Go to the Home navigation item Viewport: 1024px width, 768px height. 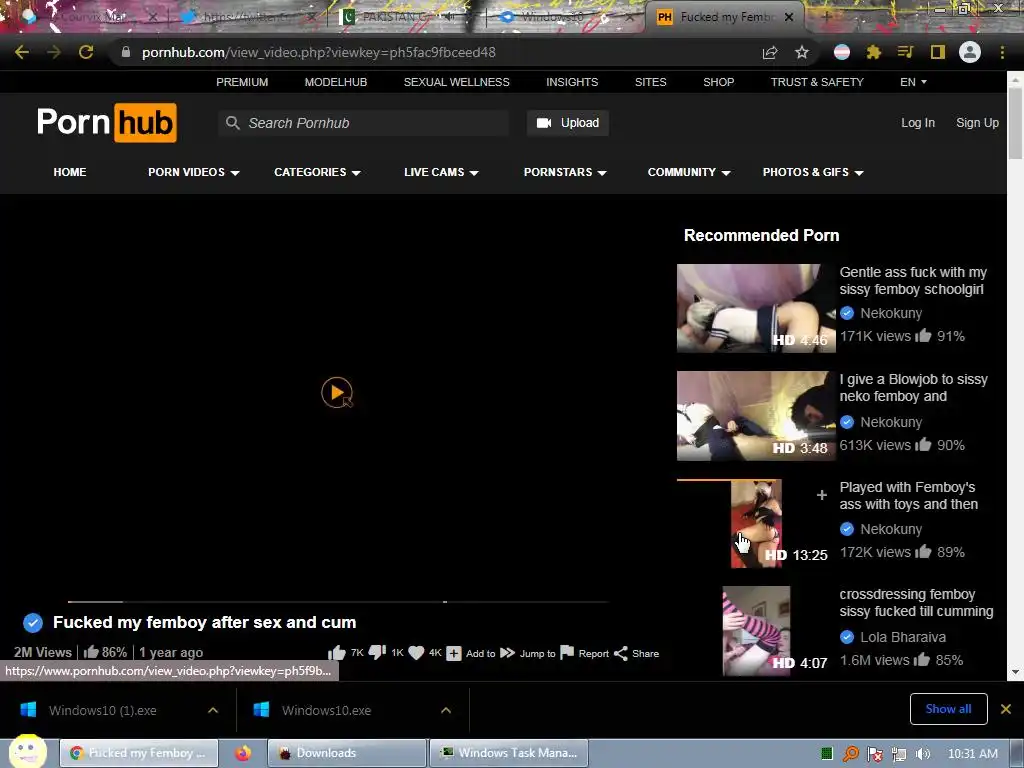(70, 172)
